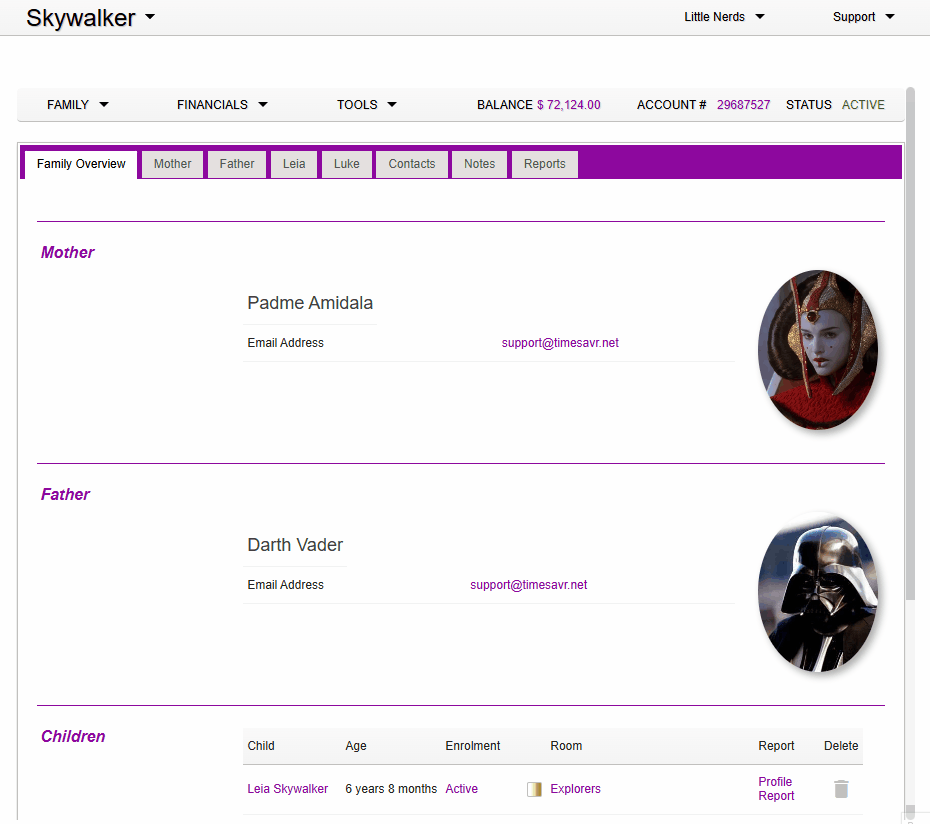Open the Explorers room link
The height and width of the screenshot is (824, 930).
tap(575, 789)
